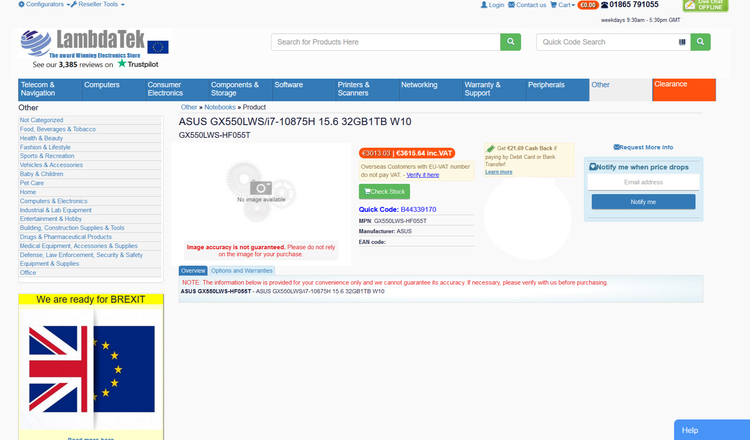Click the Quick Code B44339170 value
Viewport: 750px width, 440px height.
coord(418,209)
